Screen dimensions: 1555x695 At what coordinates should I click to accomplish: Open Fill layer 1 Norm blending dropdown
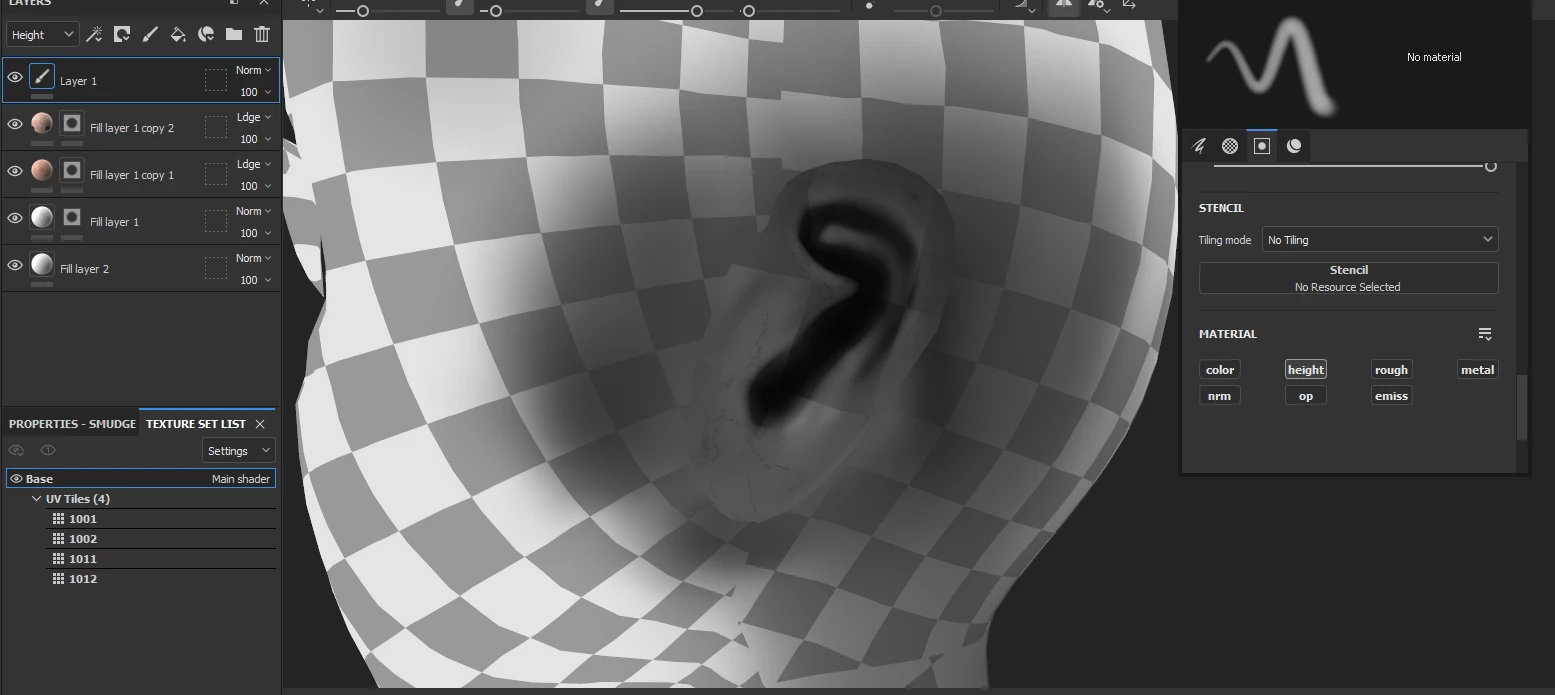click(253, 211)
